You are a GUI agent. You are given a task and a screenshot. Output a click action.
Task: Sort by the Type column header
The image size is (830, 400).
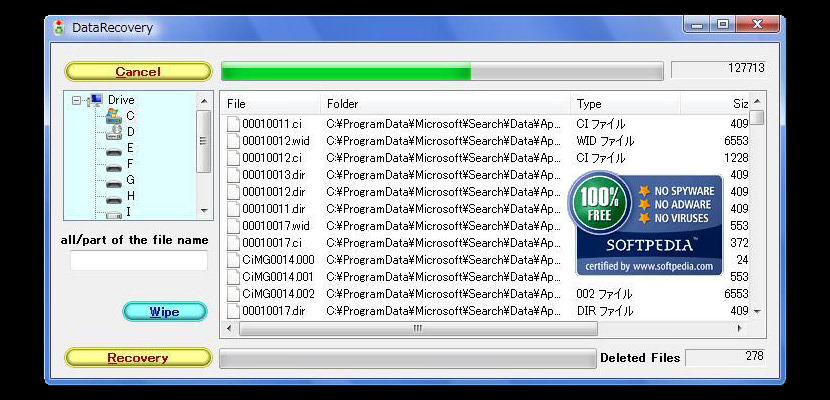coord(625,104)
